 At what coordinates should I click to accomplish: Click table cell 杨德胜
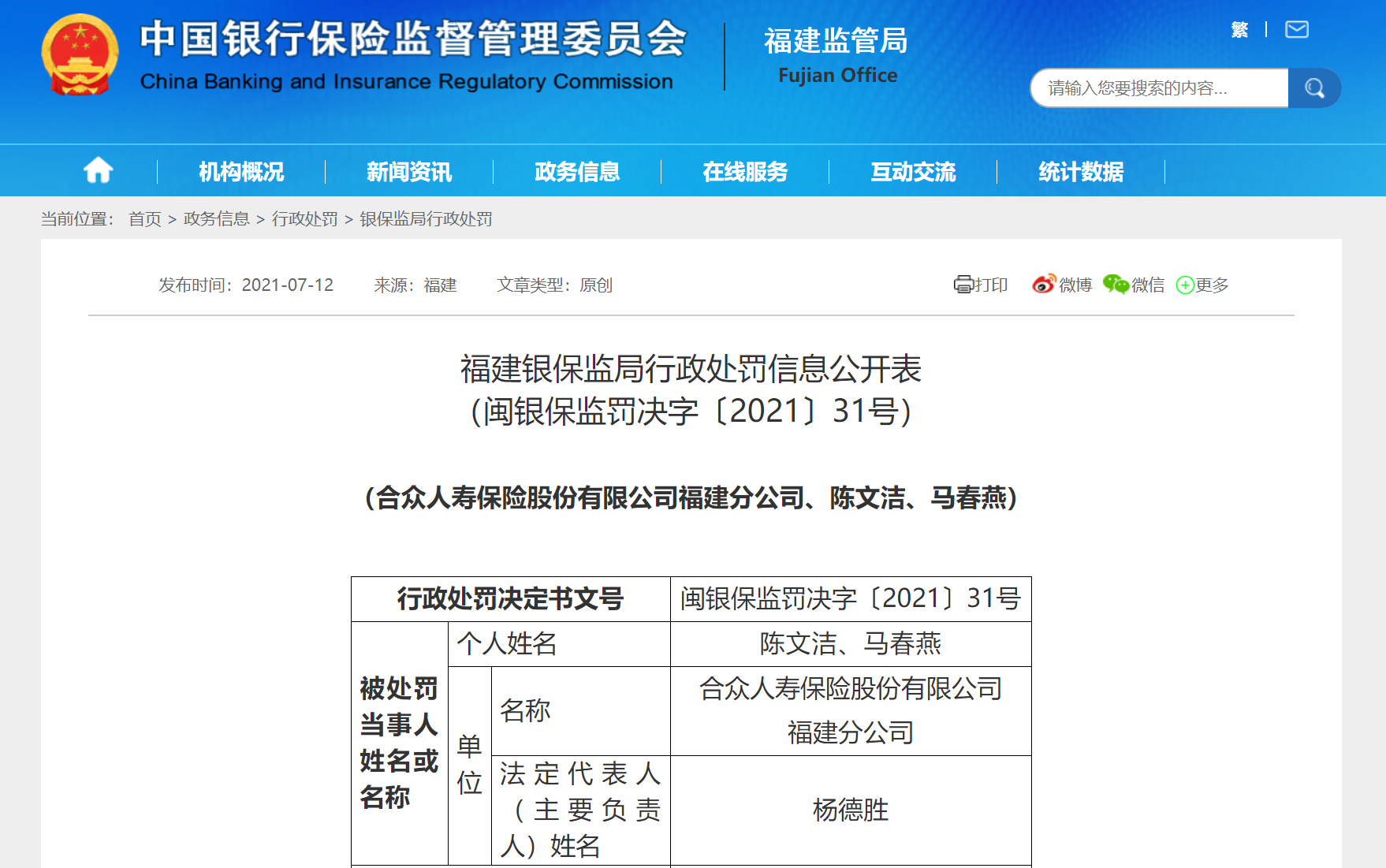[851, 810]
